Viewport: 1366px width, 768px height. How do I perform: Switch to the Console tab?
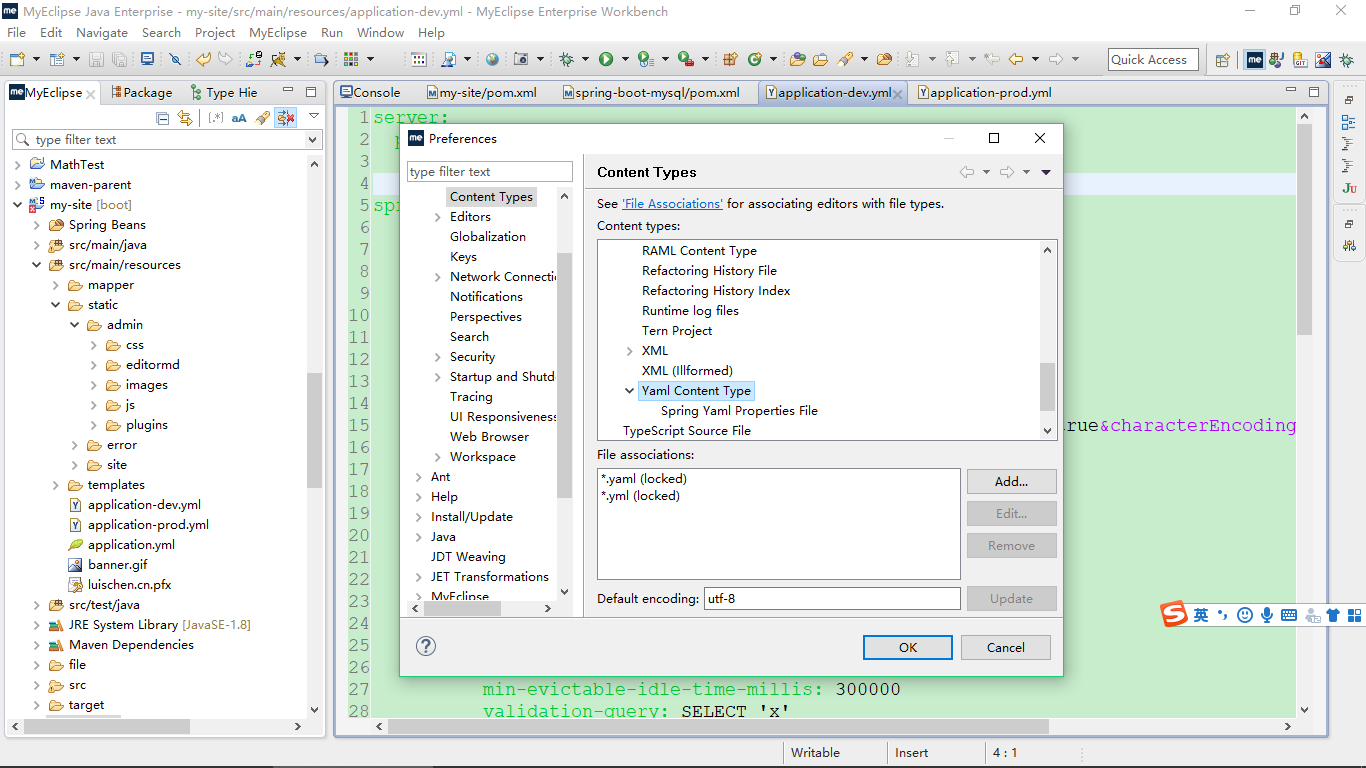[x=371, y=92]
